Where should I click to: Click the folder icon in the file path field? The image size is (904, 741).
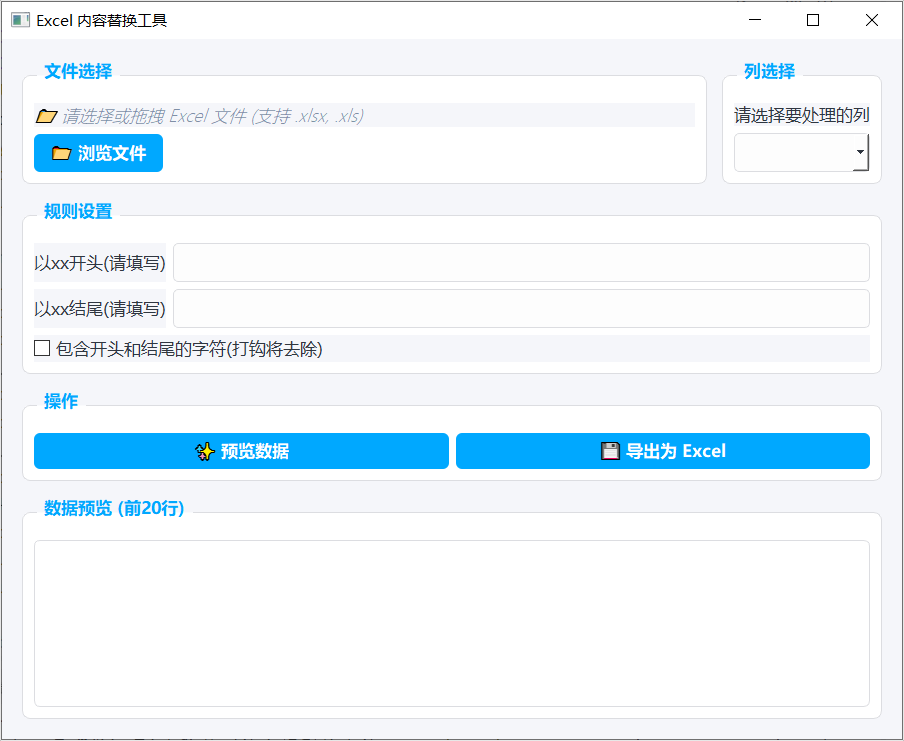46,116
